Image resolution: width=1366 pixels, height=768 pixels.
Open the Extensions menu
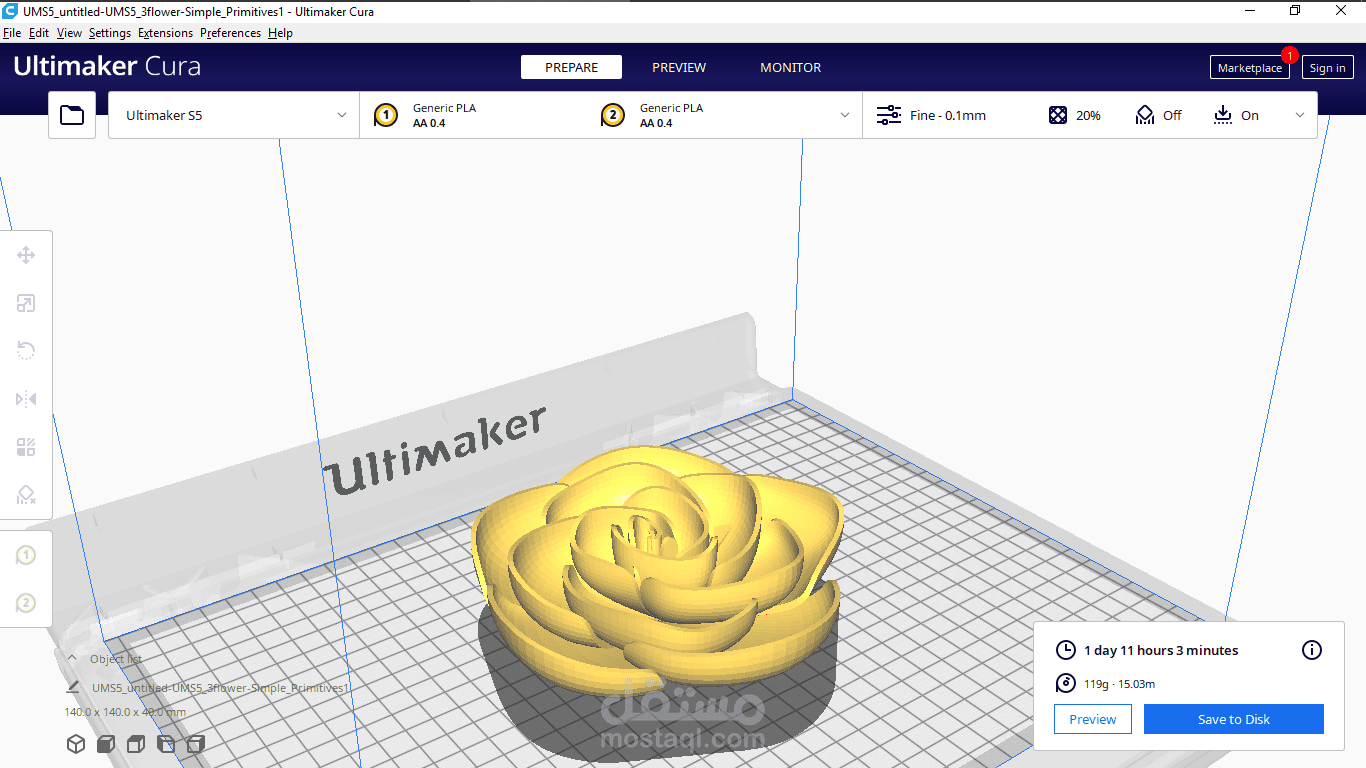coord(166,33)
